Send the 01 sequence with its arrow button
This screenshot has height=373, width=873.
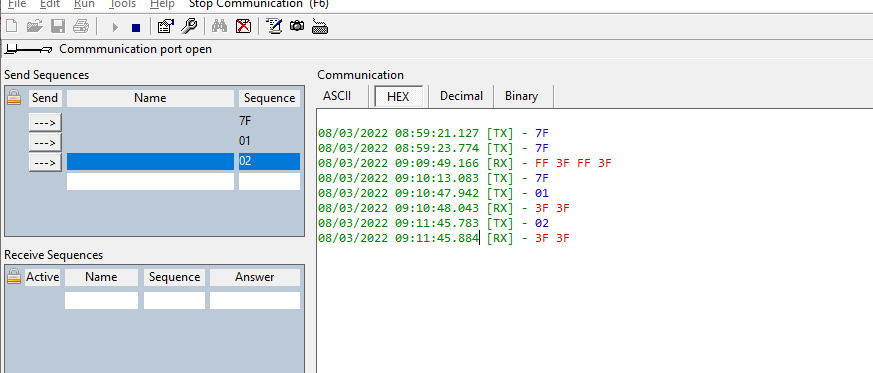point(45,143)
